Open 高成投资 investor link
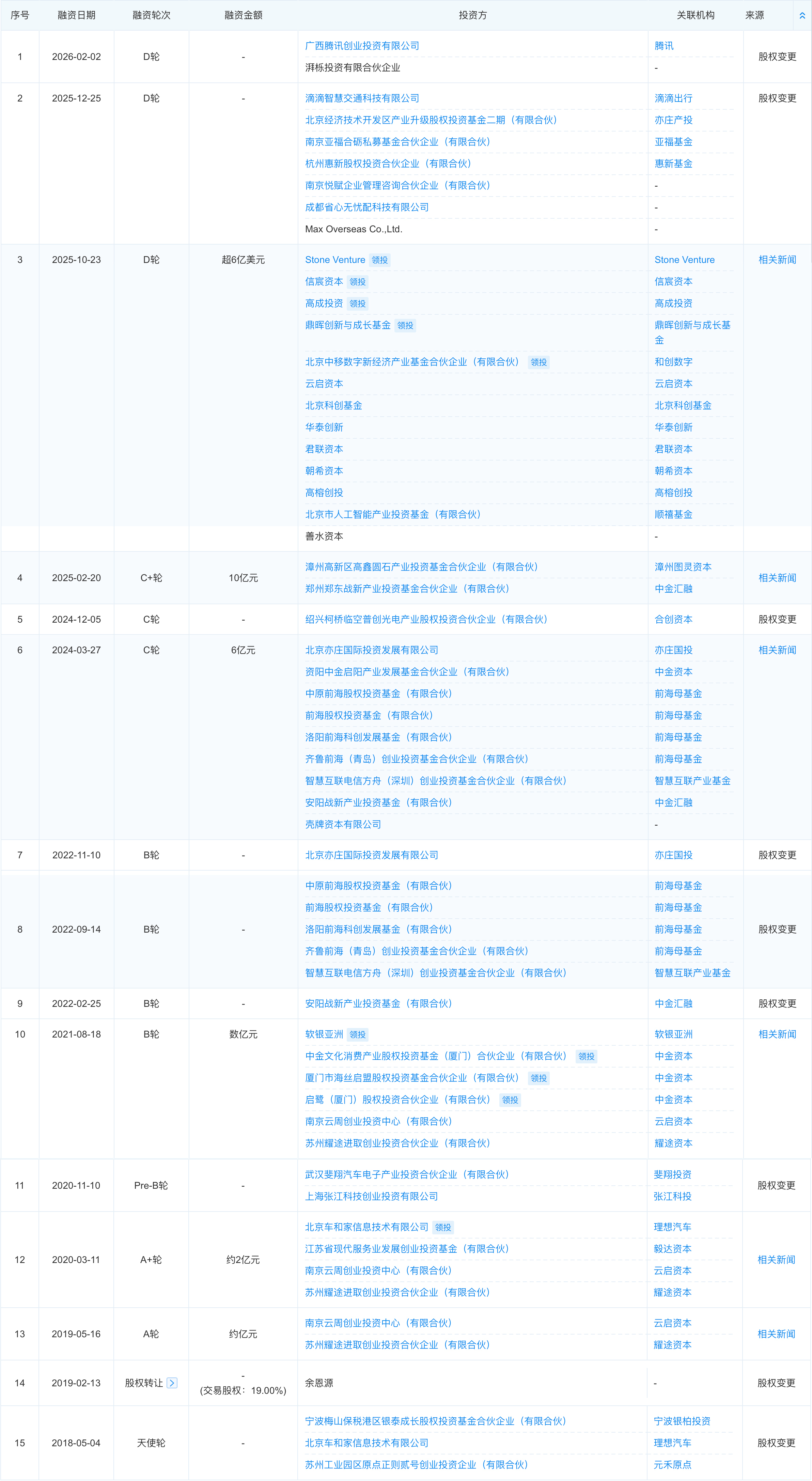This screenshot has width=812, height=1481. coord(324,303)
